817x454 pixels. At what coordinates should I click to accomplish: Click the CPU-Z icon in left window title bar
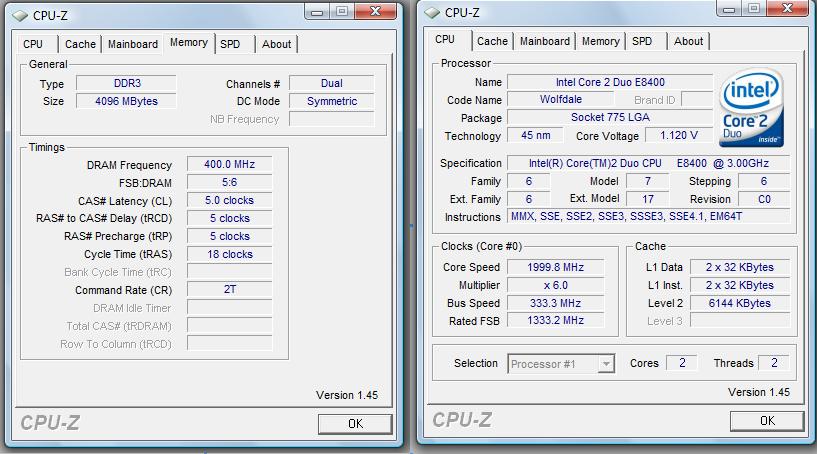coord(20,16)
